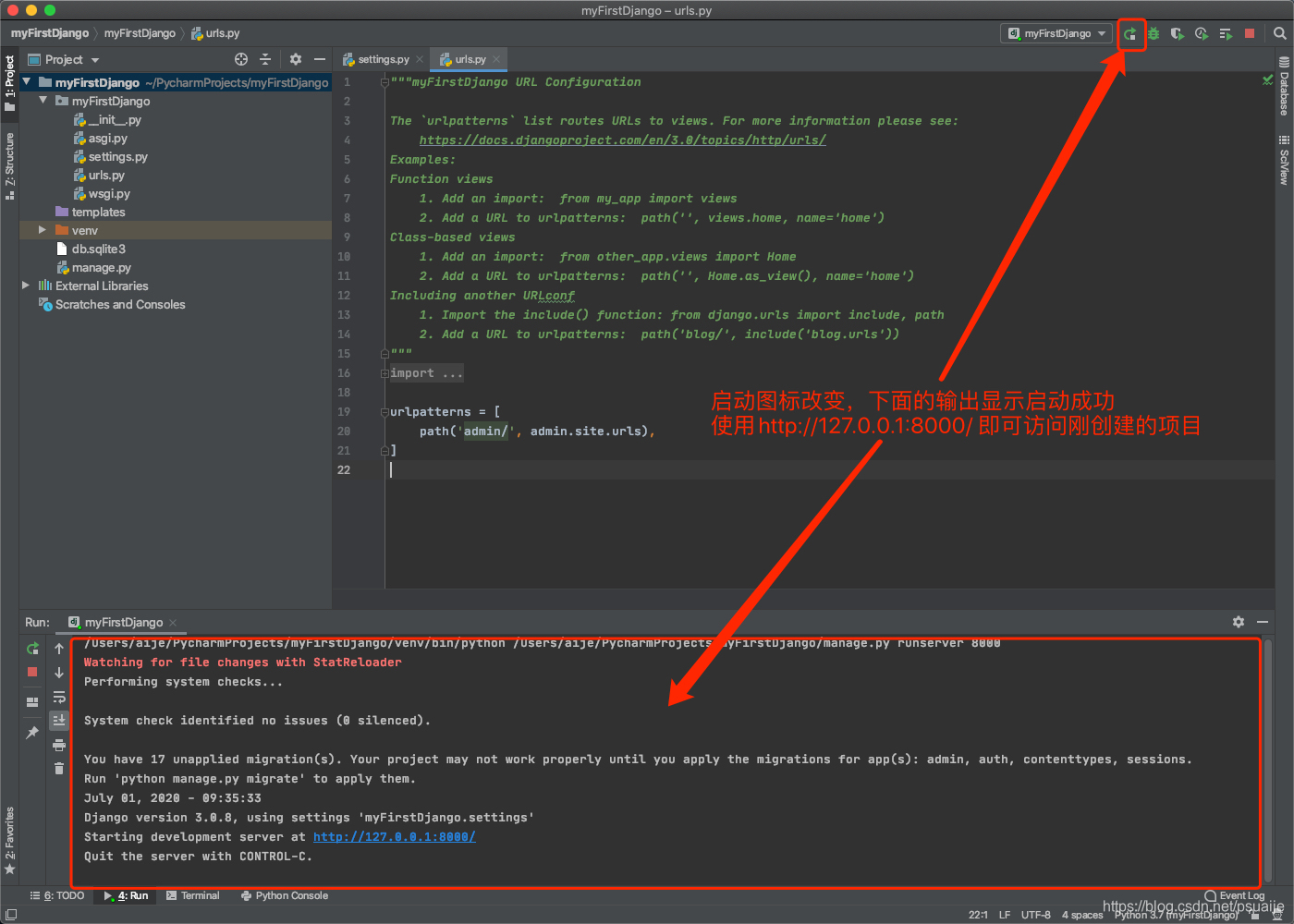Open the 7: Structure tool window
This screenshot has height=924, width=1294.
9,166
